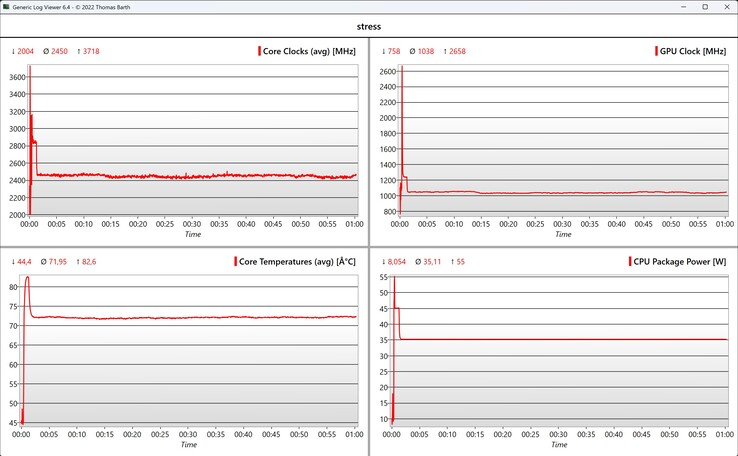Click the red legend marker for Core Clocks
This screenshot has width=738, height=456.
pos(259,51)
